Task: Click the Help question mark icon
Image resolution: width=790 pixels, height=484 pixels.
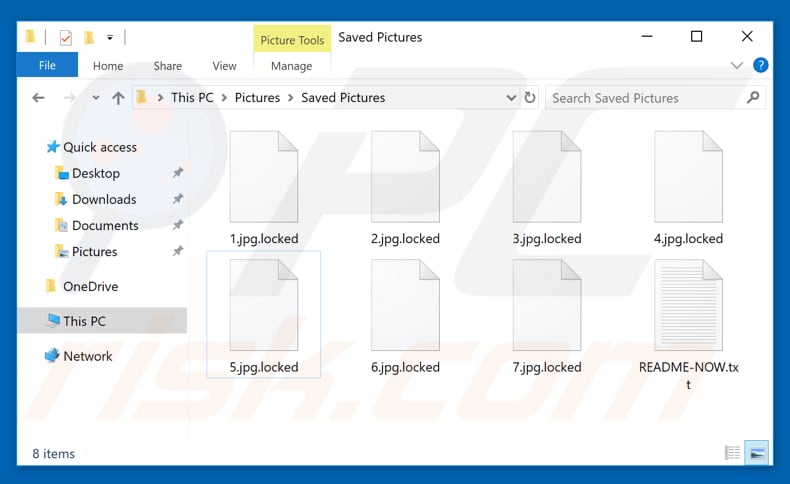Action: (761, 66)
